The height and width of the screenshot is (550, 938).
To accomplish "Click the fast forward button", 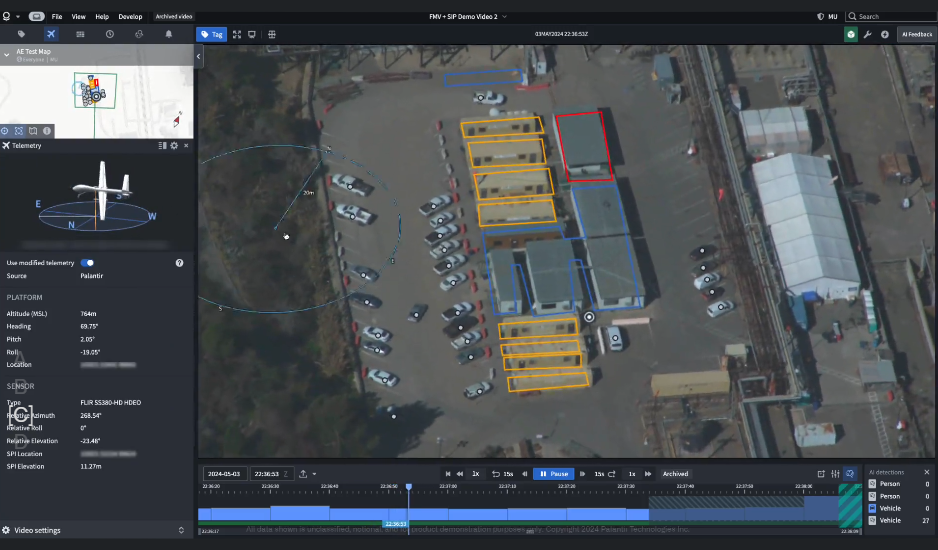I will 648,474.
